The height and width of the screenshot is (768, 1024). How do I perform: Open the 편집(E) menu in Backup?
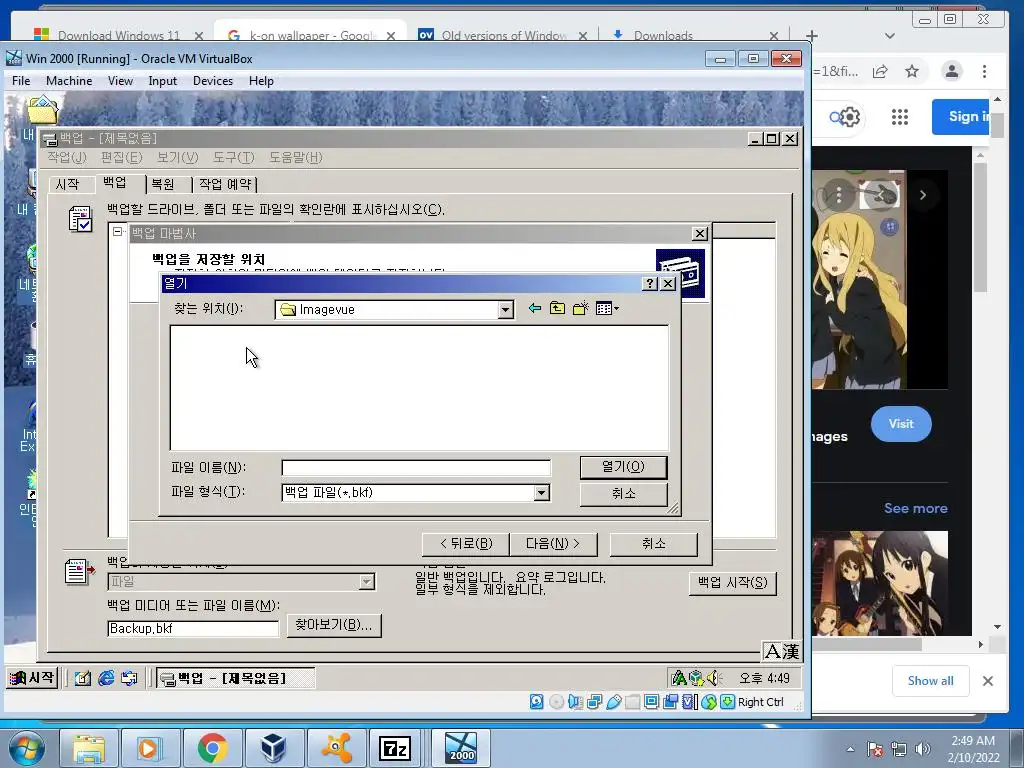121,157
